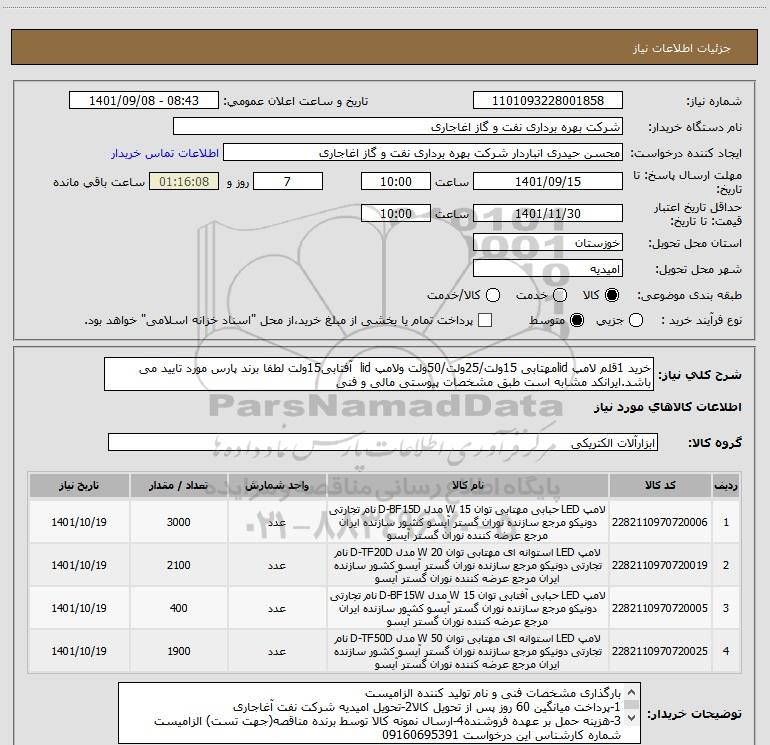The height and width of the screenshot is (745, 770).
Task: Toggle the اسناد خزانه اسلامی payment checkbox
Action: coord(485,321)
